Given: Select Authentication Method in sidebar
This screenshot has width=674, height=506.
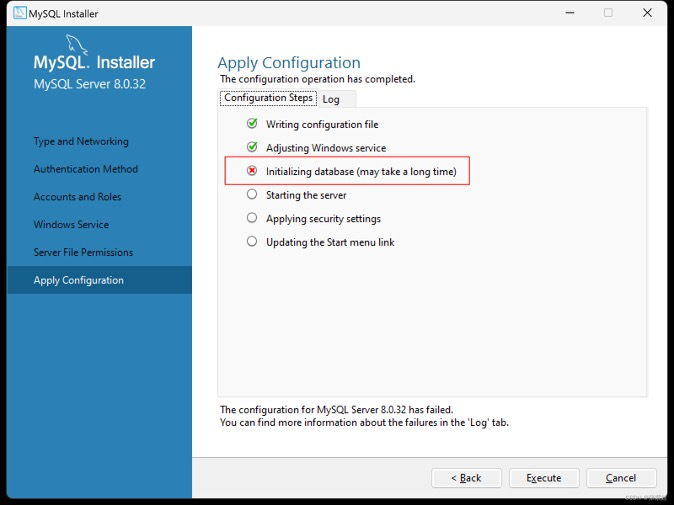Looking at the screenshot, I should [86, 170].
